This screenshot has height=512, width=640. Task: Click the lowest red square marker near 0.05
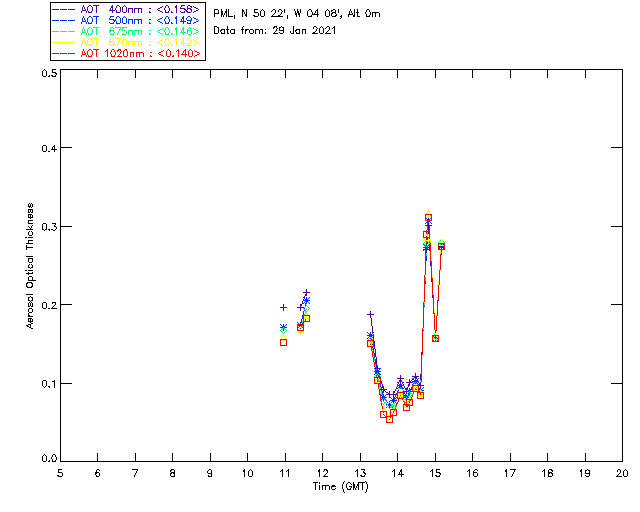[x=389, y=419]
